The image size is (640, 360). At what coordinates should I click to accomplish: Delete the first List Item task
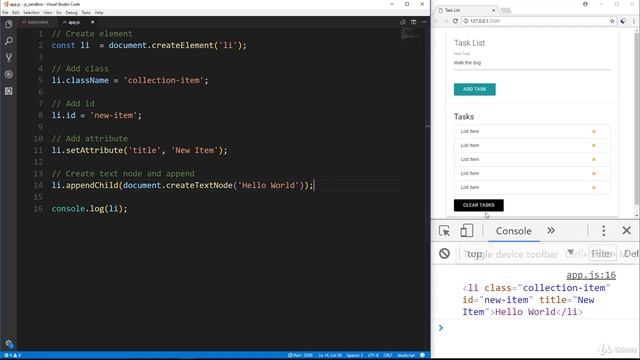point(594,131)
